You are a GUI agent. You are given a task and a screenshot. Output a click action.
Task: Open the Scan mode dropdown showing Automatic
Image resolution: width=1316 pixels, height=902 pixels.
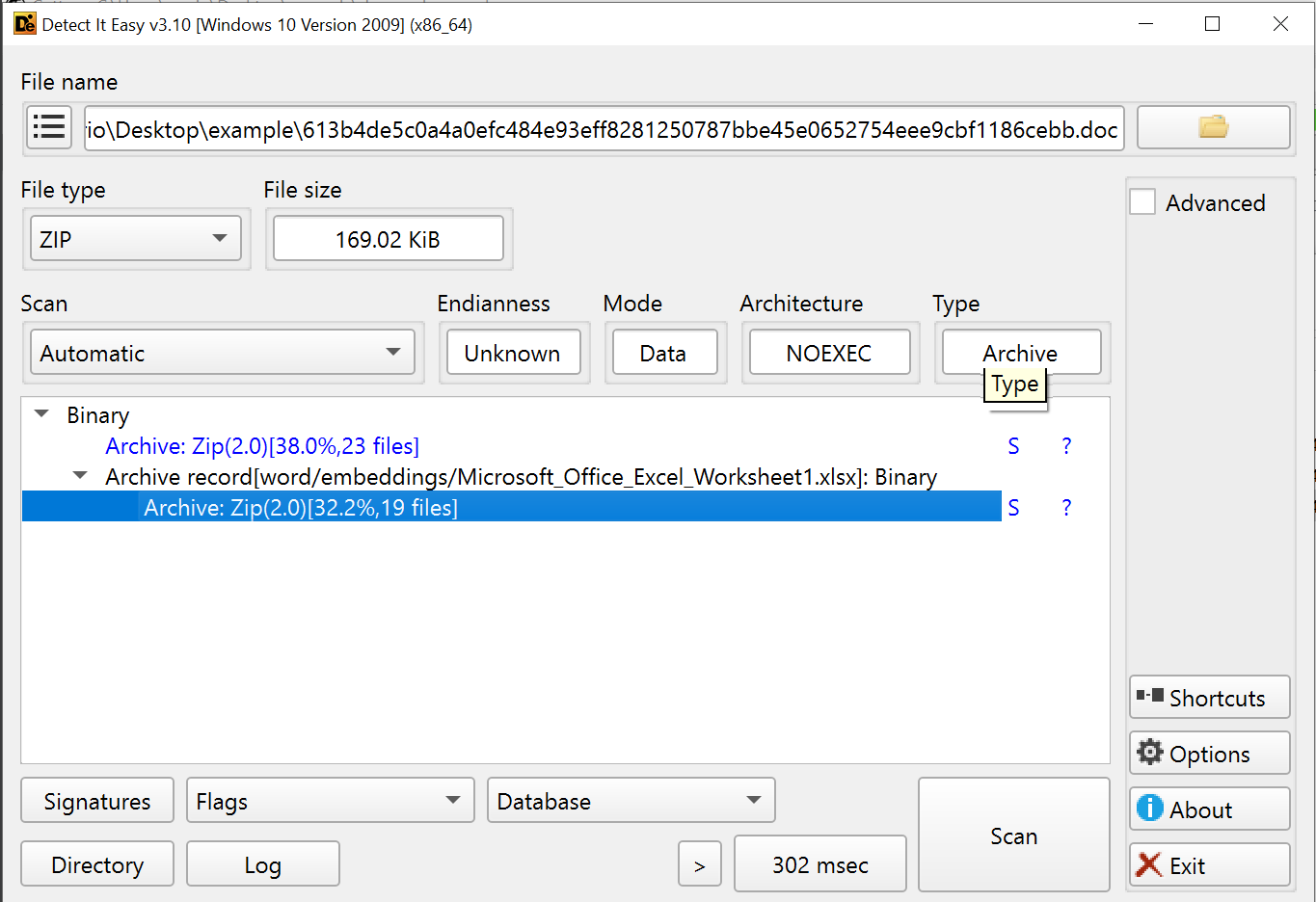click(223, 353)
